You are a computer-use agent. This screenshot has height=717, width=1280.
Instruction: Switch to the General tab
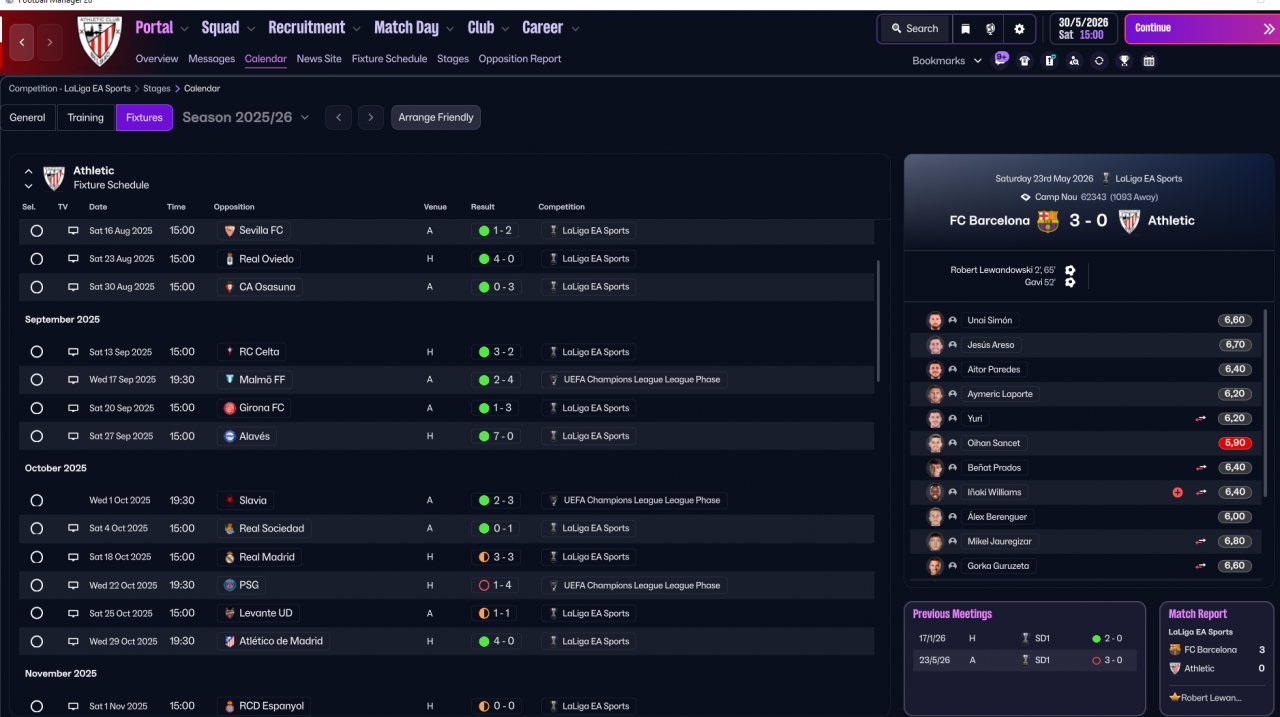[x=28, y=117]
